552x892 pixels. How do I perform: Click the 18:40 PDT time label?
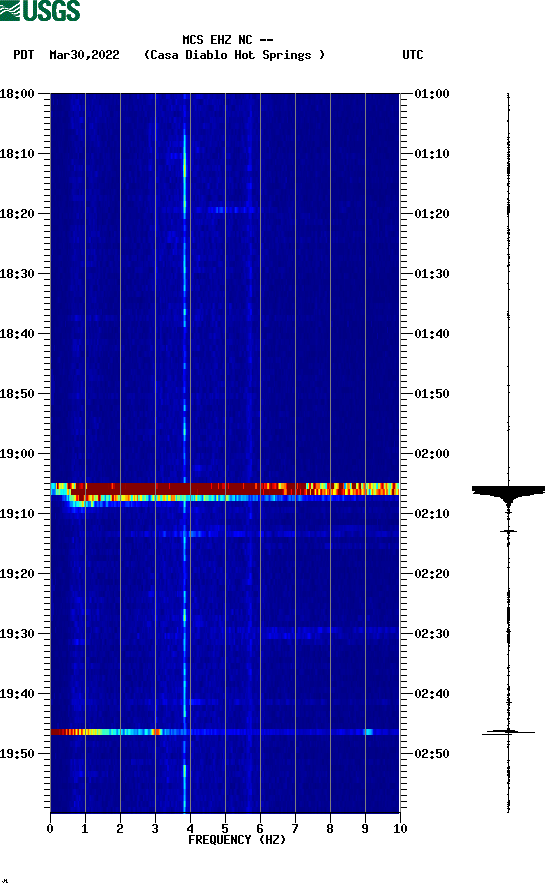coord(17,334)
